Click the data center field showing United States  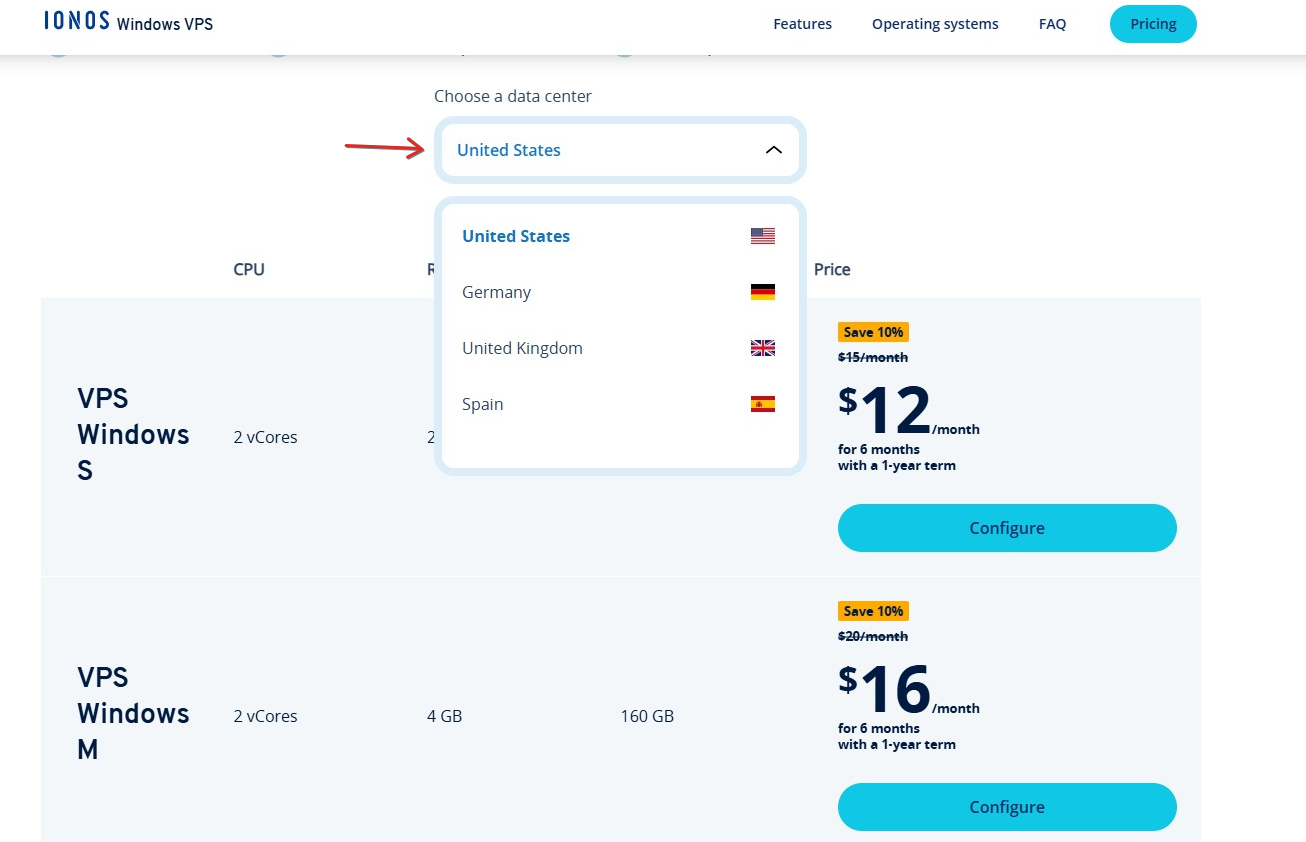(x=600, y=150)
